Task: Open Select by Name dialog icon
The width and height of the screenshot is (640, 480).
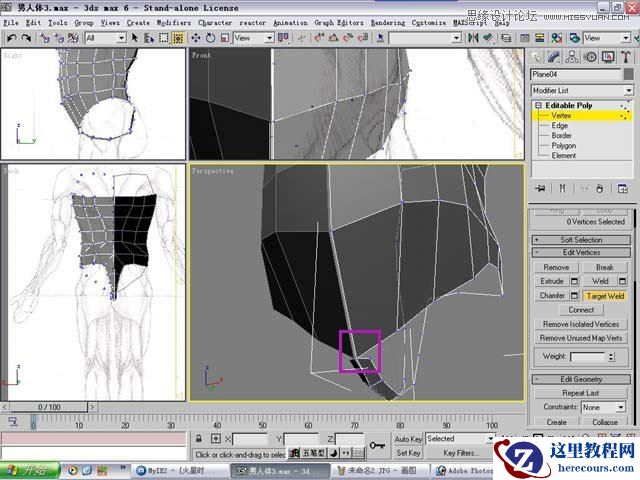Action: (149, 38)
